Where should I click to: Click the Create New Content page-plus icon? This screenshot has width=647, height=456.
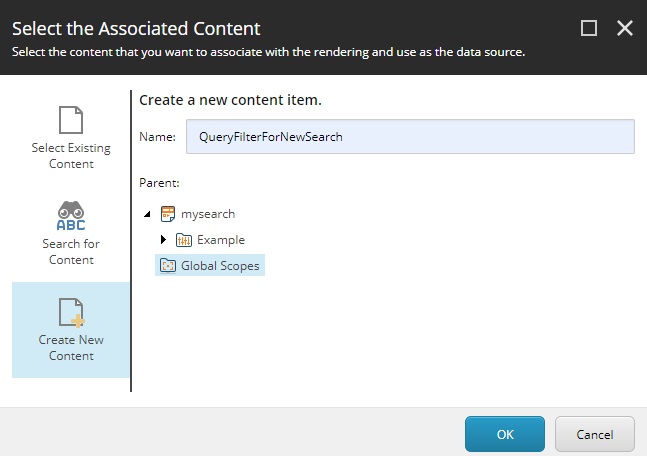tap(71, 312)
